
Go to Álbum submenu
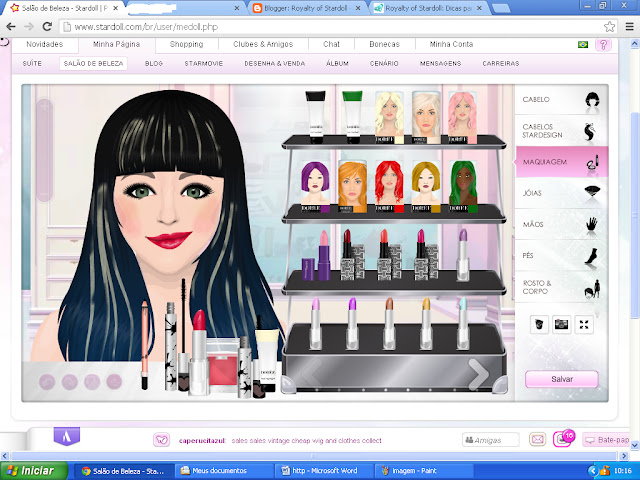pyautogui.click(x=338, y=64)
